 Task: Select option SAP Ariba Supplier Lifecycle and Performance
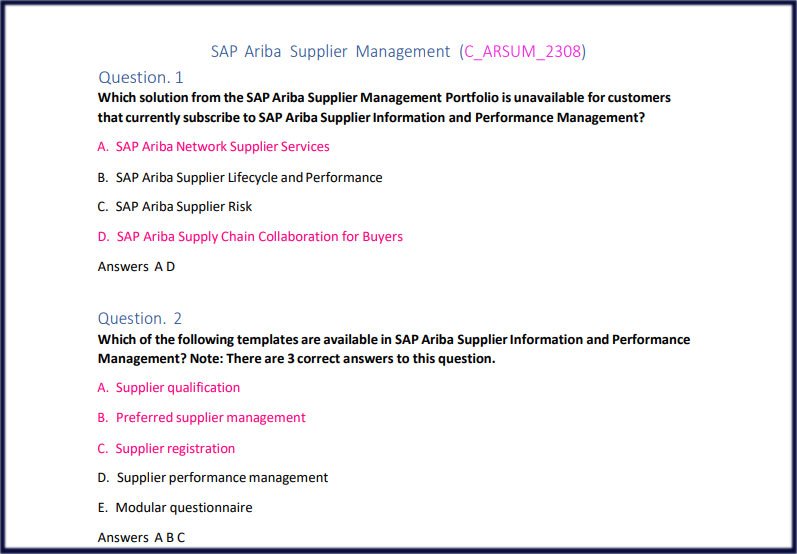pyautogui.click(x=248, y=177)
